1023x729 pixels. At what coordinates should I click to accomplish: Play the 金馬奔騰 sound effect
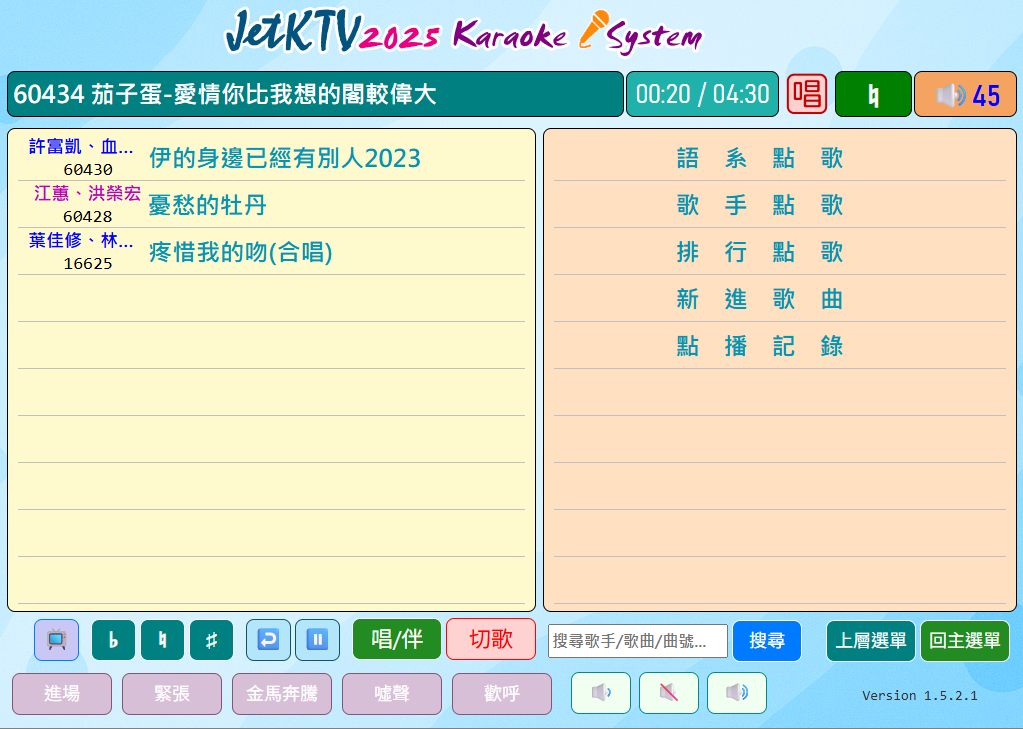pyautogui.click(x=282, y=694)
